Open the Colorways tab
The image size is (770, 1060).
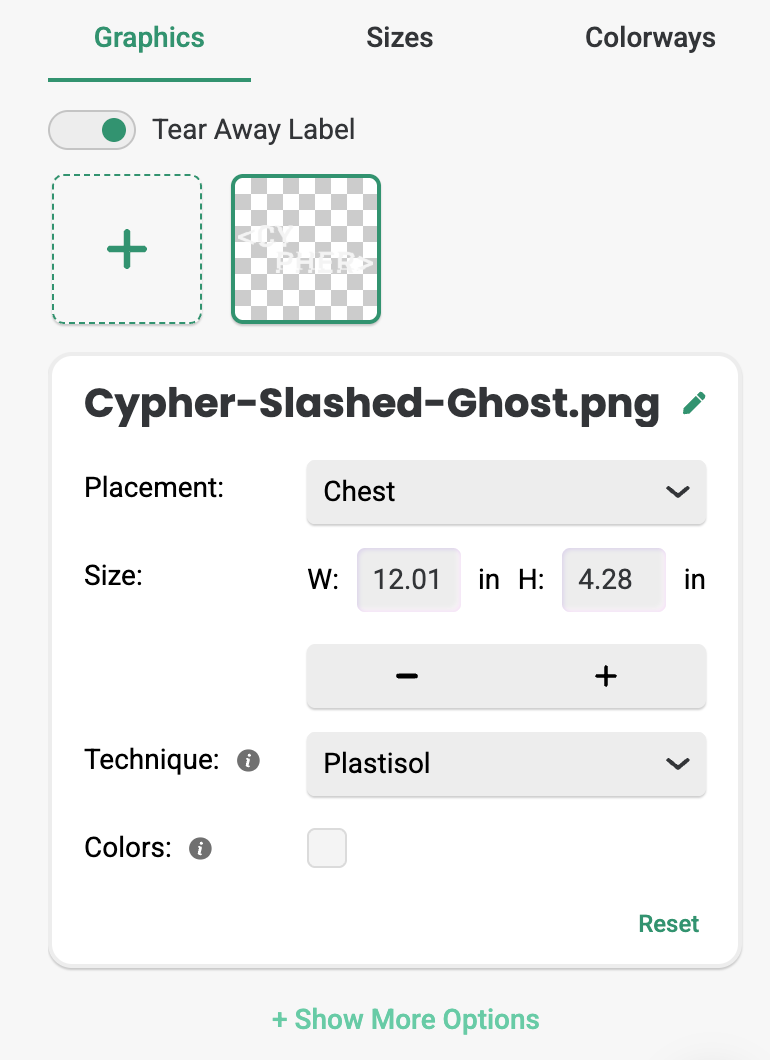tap(650, 38)
